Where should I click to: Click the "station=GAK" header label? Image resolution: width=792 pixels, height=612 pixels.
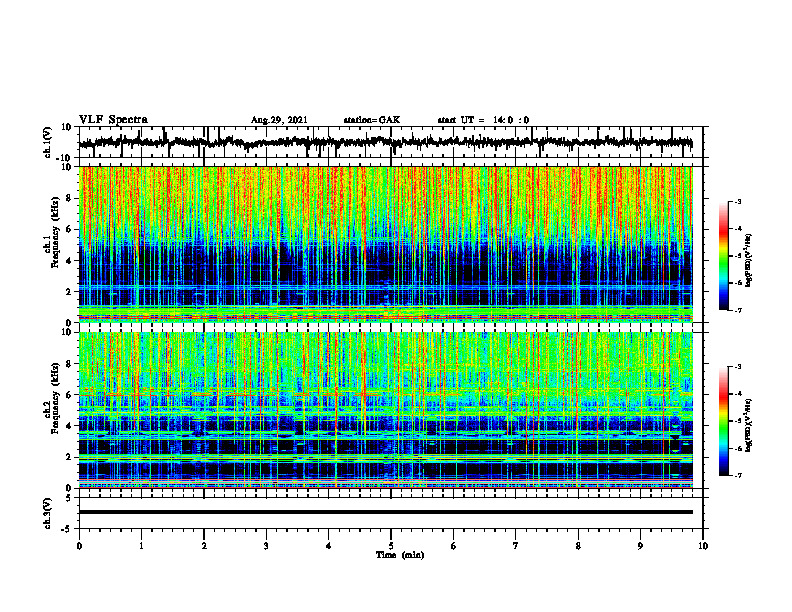372,120
